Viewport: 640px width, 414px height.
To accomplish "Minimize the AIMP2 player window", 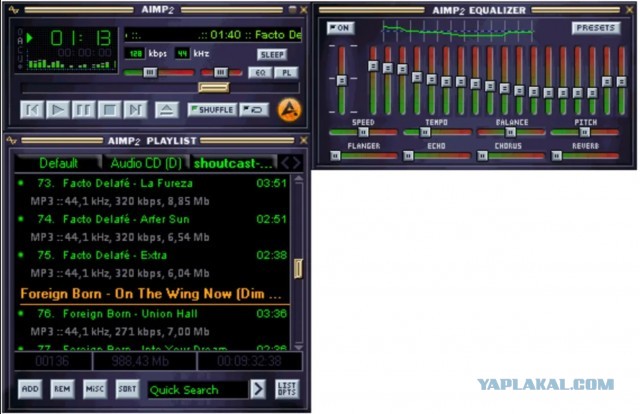I will [292, 9].
